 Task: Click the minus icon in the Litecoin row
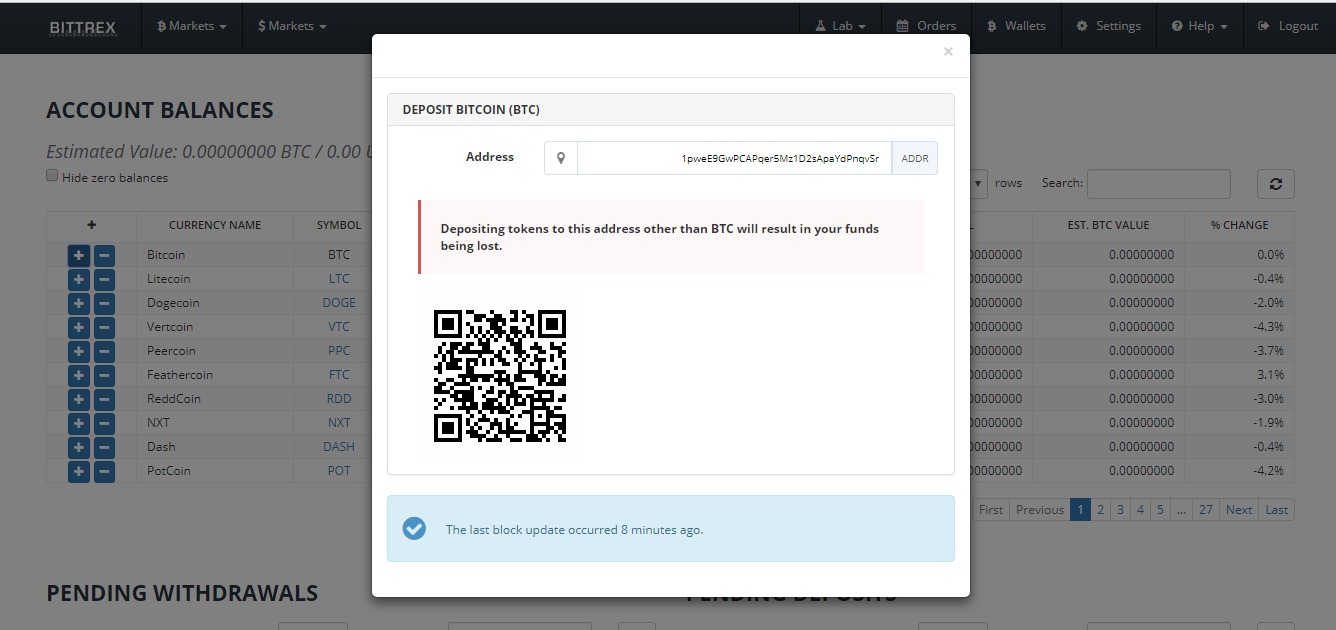tap(104, 279)
